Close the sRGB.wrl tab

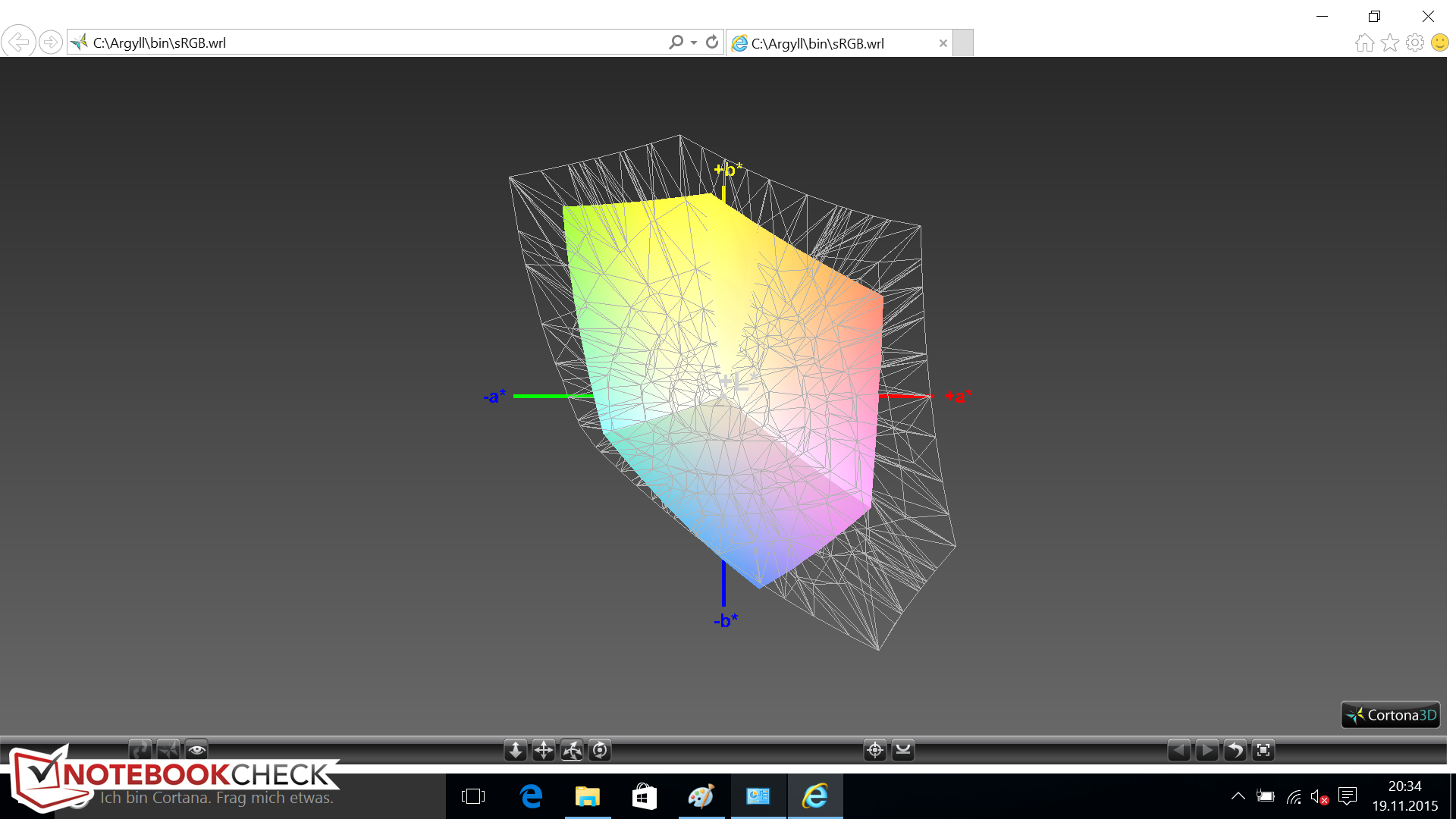[943, 43]
